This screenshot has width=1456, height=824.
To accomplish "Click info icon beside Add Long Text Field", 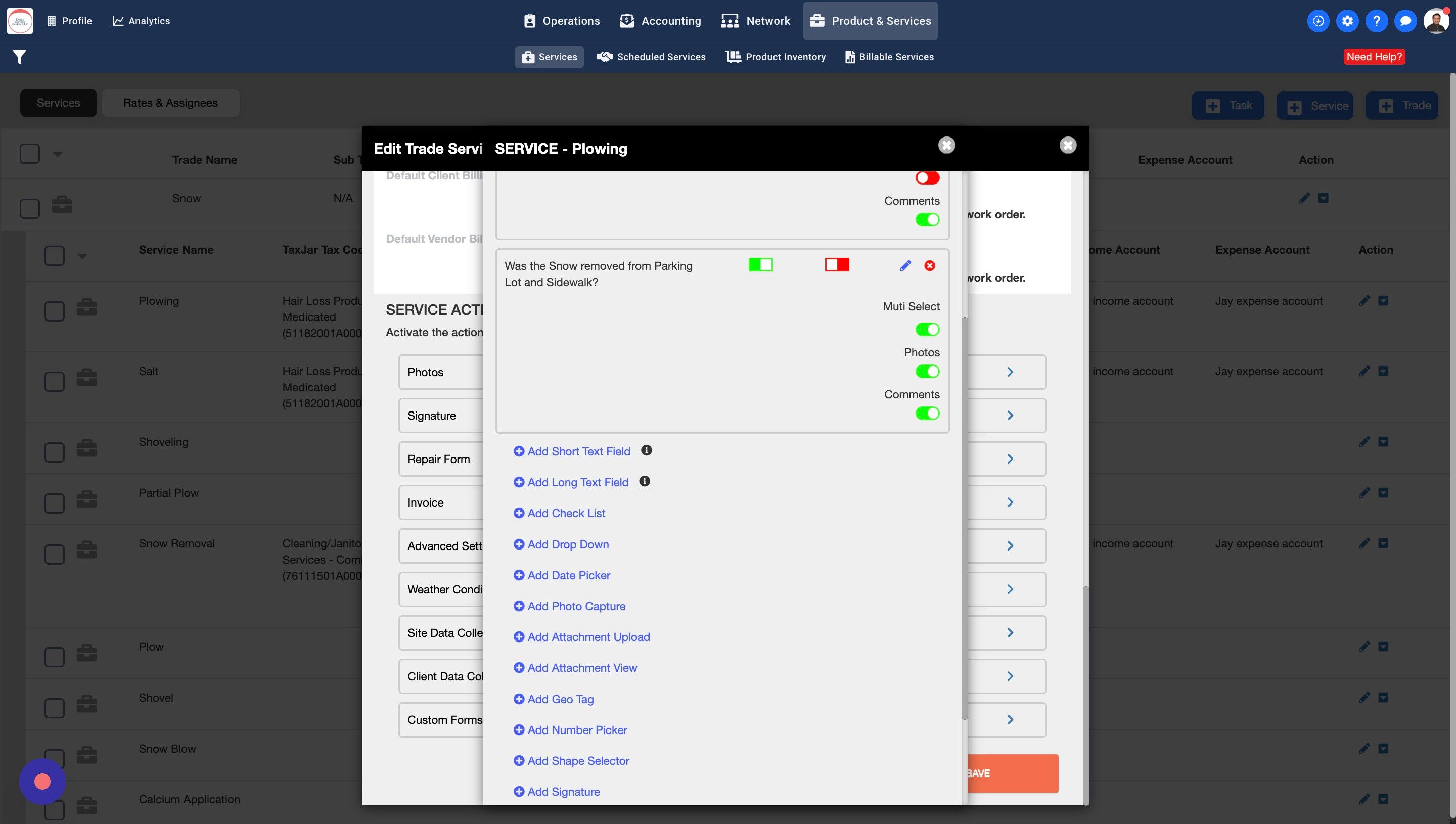I will click(x=644, y=481).
